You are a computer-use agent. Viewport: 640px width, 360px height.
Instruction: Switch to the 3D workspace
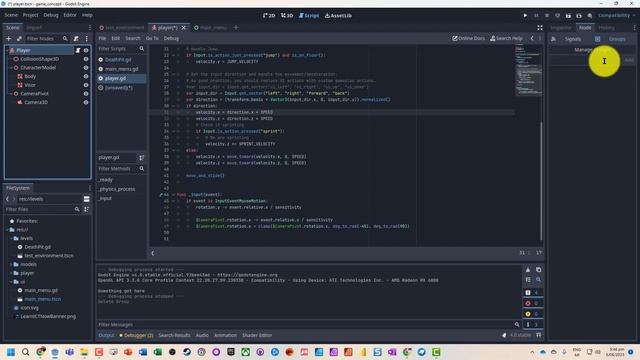(x=287, y=16)
